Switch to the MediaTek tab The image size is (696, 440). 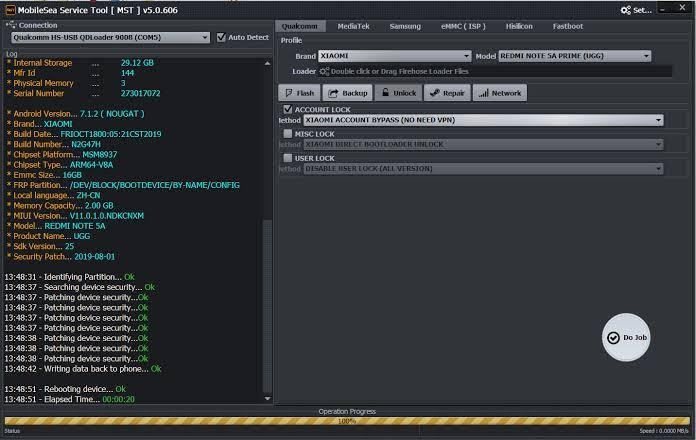(x=353, y=26)
